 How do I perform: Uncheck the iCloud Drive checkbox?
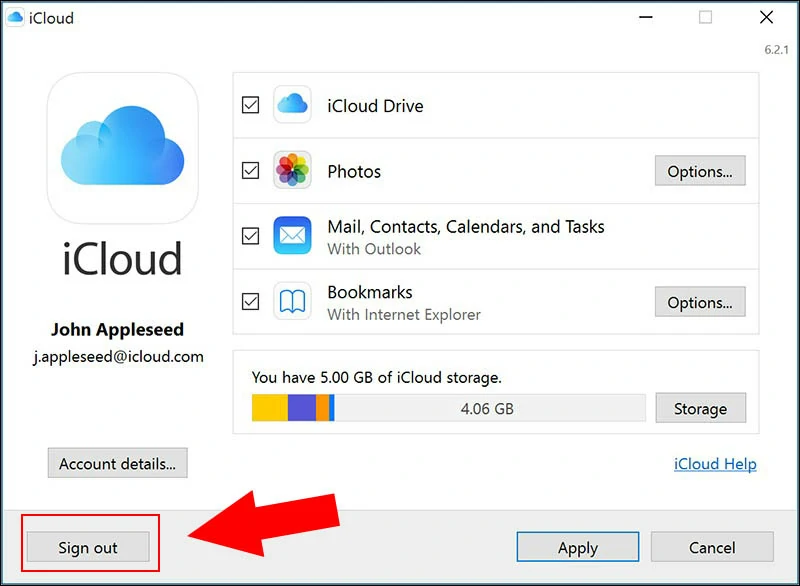251,105
